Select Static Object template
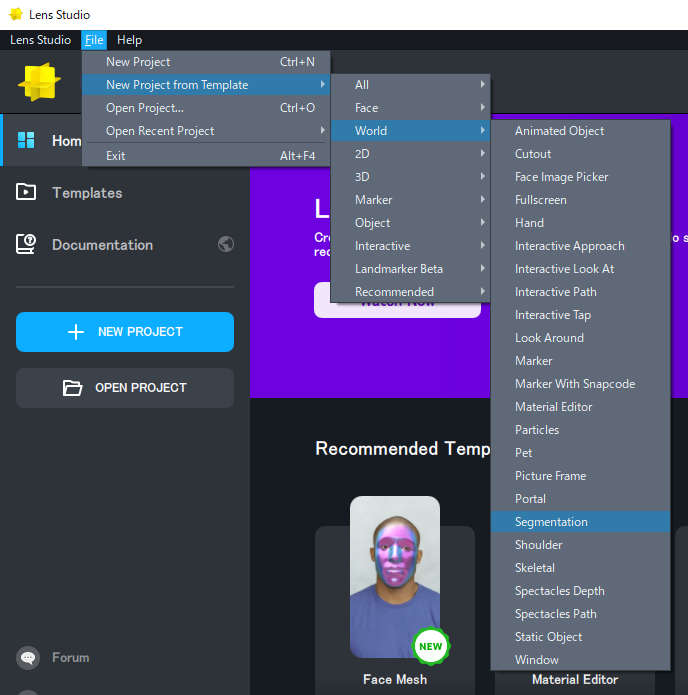This screenshot has width=688, height=695. [x=580, y=637]
